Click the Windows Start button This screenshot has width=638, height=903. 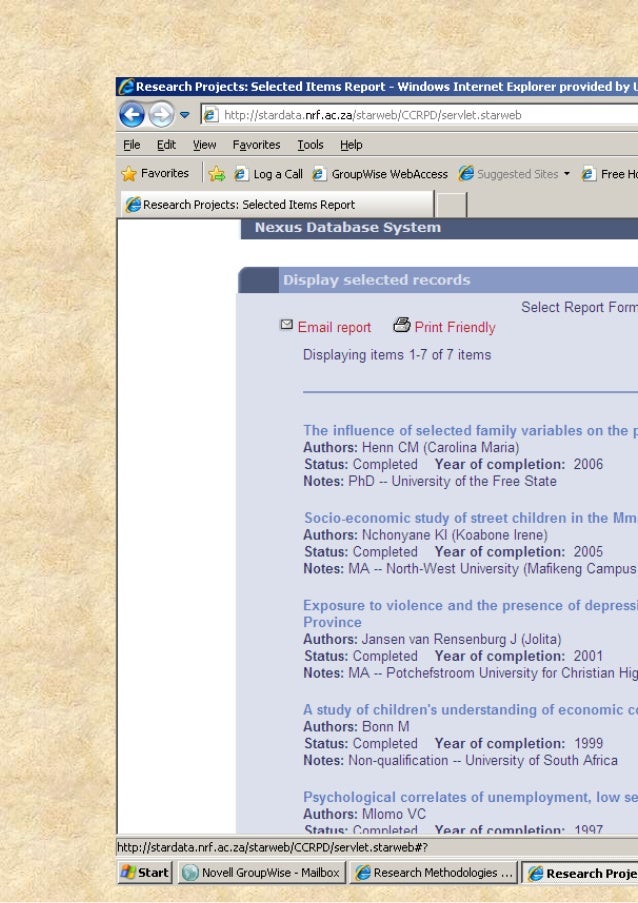[145, 872]
